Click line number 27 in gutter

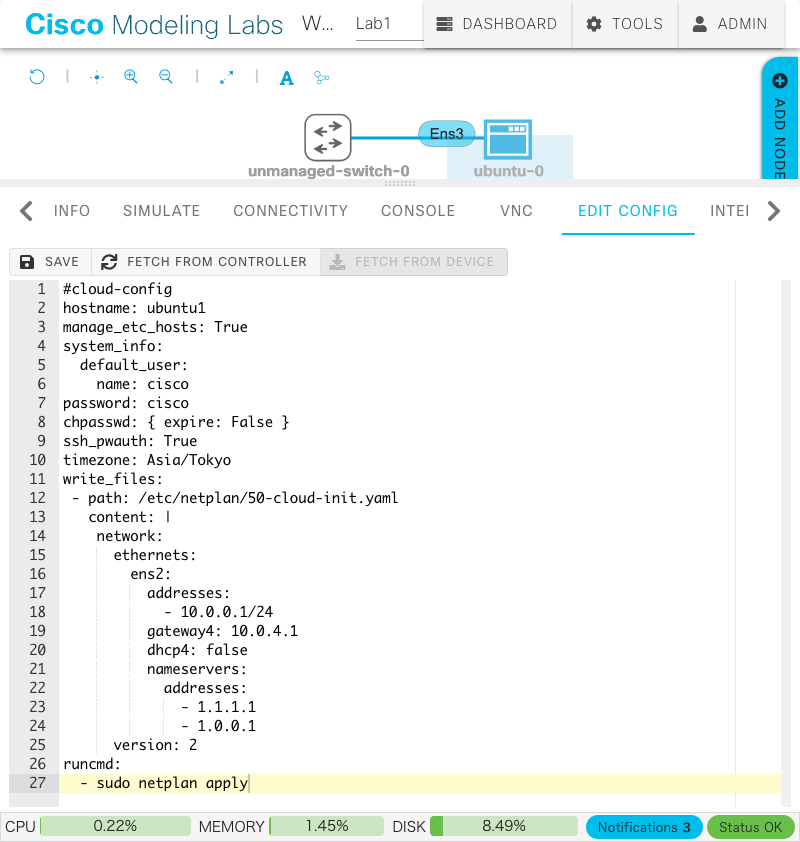click(x=38, y=783)
